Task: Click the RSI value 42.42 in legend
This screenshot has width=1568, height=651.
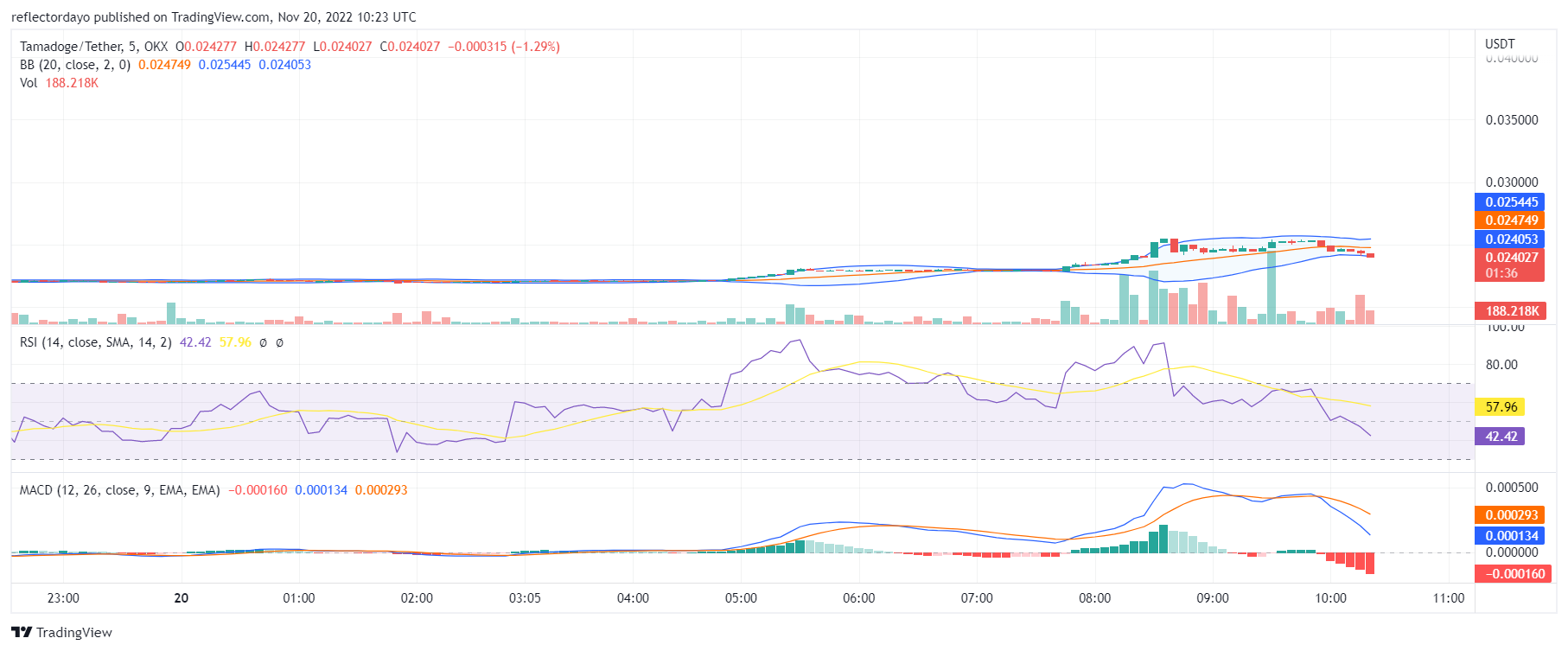Action: click(195, 342)
